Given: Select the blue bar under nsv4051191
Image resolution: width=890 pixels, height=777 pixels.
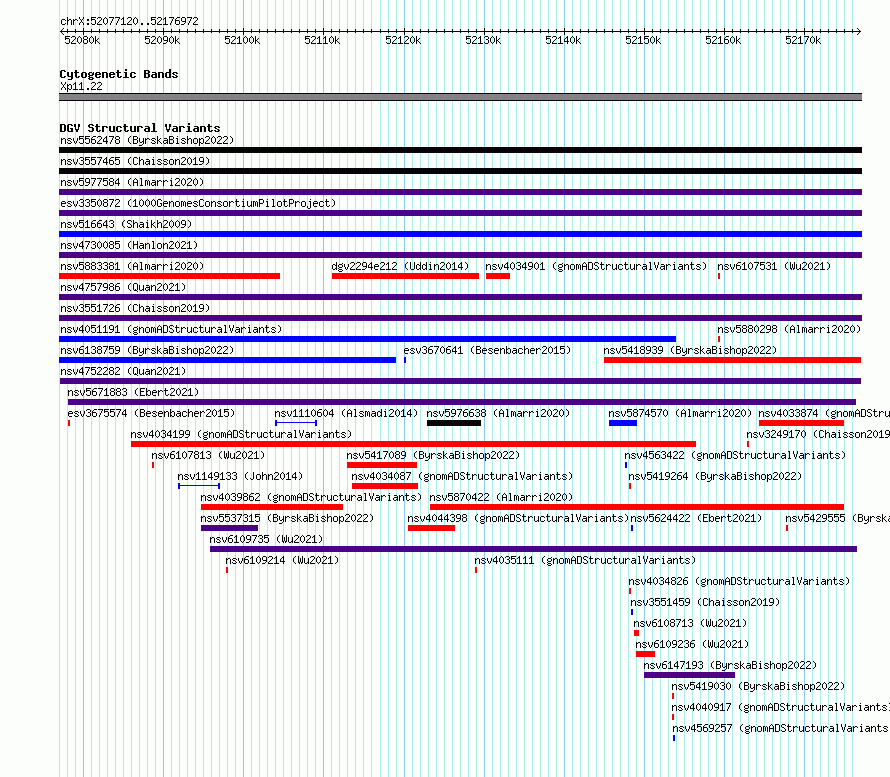Looking at the screenshot, I should [368, 339].
